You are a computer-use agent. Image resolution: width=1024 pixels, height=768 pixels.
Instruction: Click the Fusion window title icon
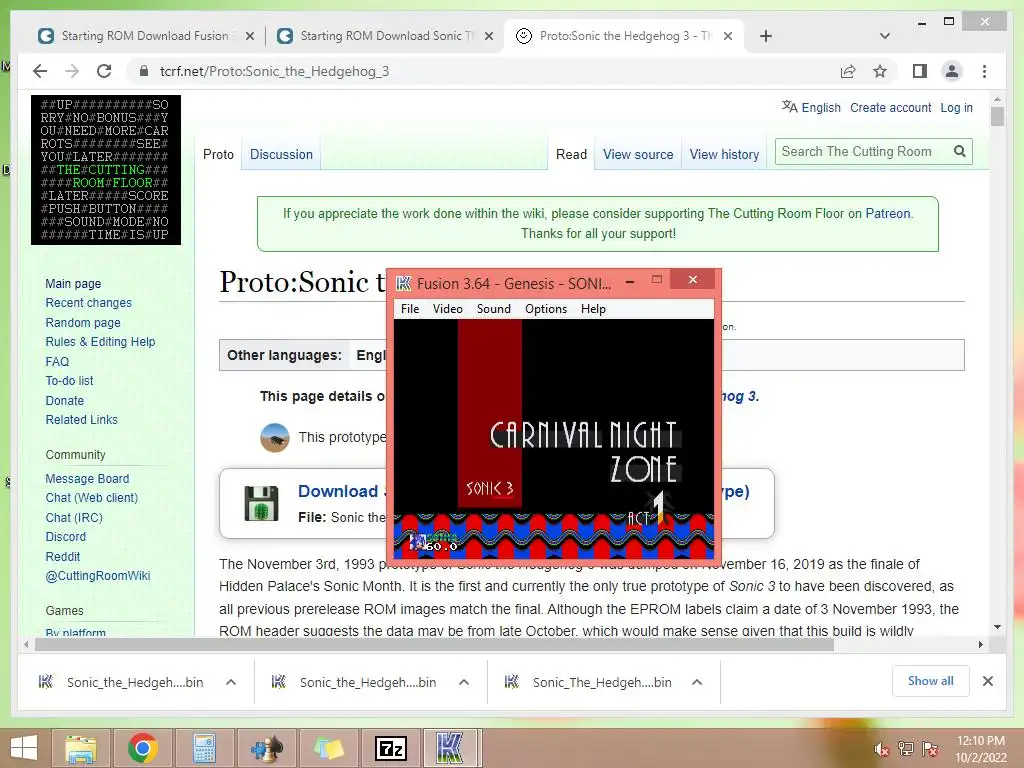404,283
